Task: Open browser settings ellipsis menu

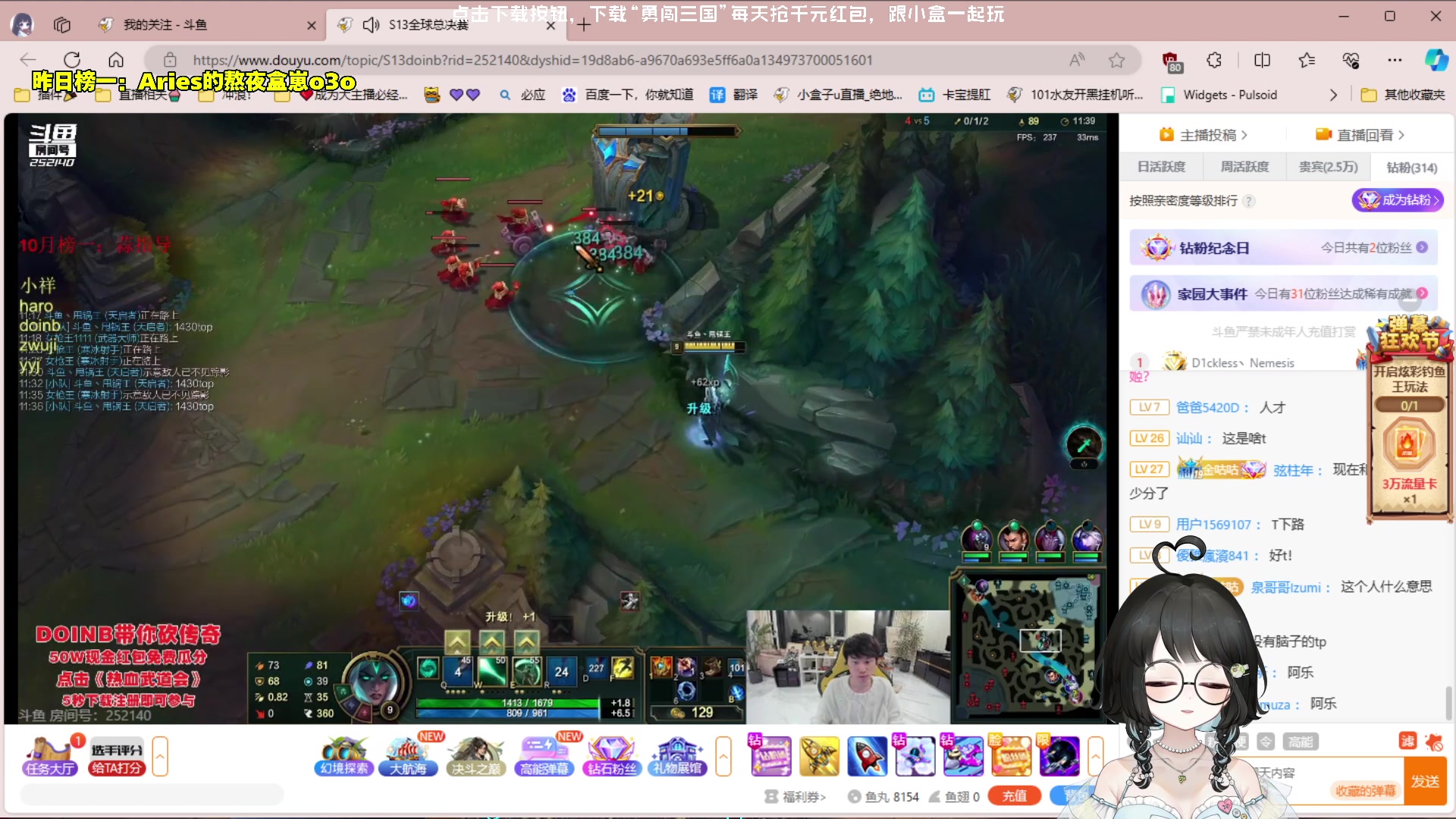Action: [x=1395, y=60]
